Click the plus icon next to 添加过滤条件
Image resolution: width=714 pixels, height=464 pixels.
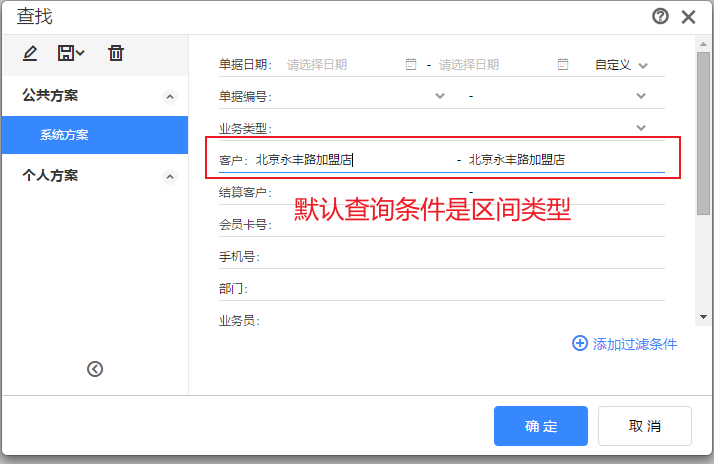tap(580, 343)
